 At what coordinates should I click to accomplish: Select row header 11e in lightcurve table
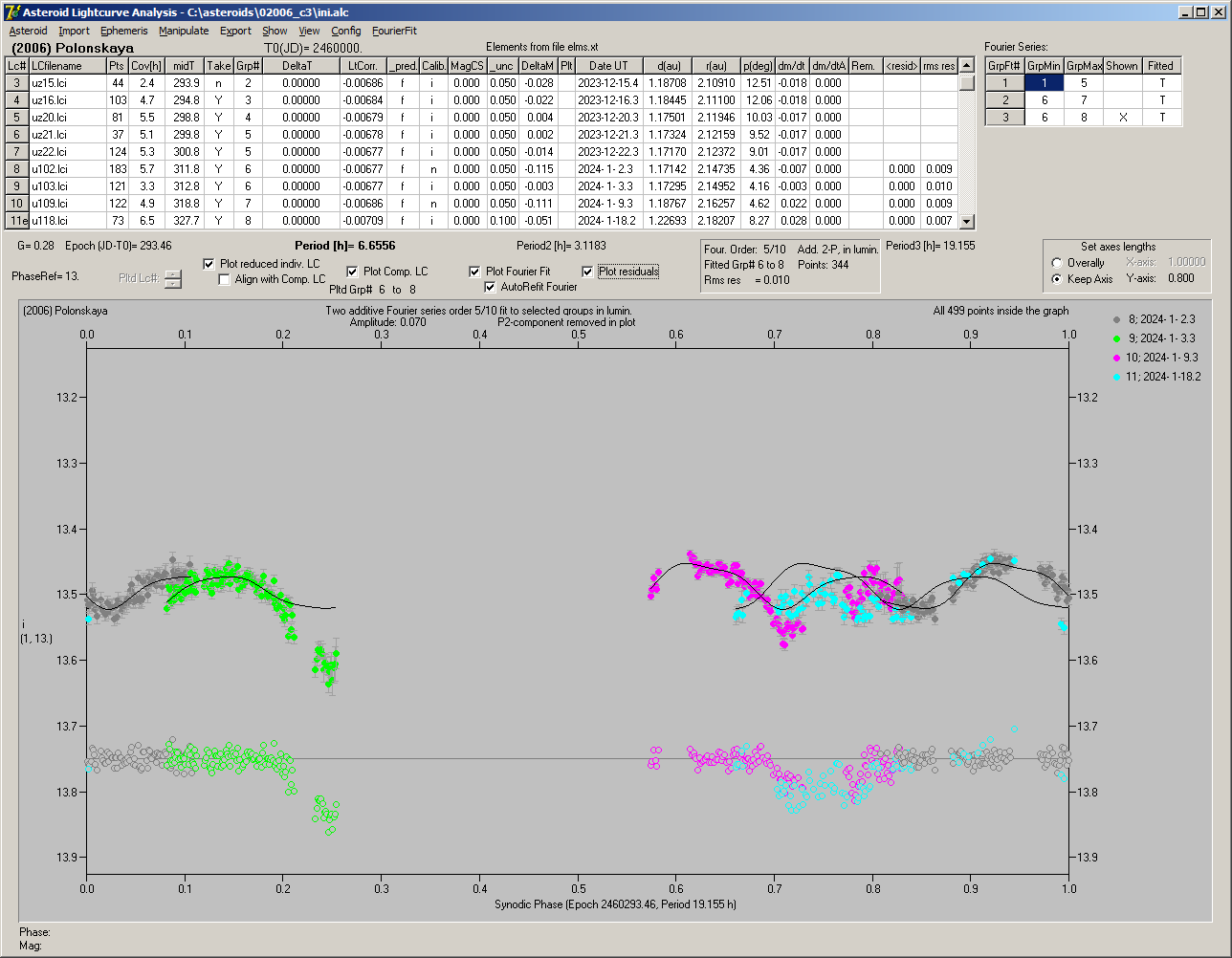(x=17, y=221)
